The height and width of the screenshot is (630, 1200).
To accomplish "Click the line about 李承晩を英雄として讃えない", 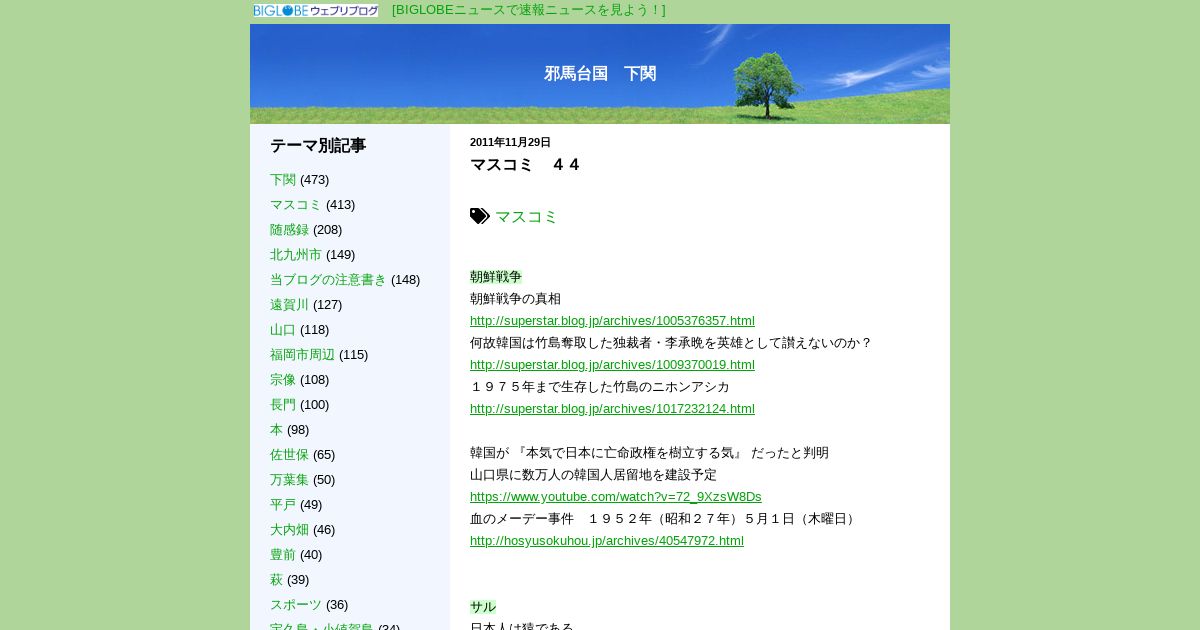I will [671, 343].
